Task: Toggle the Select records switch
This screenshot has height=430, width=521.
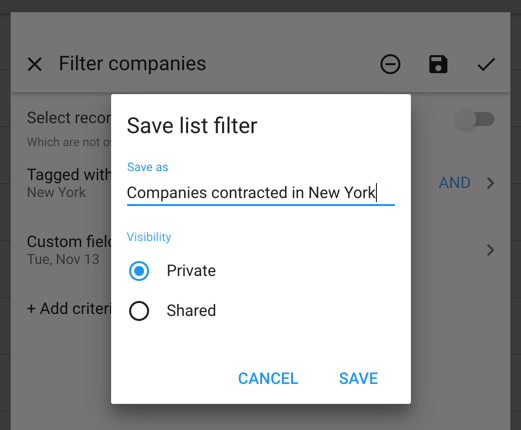Action: 475,119
